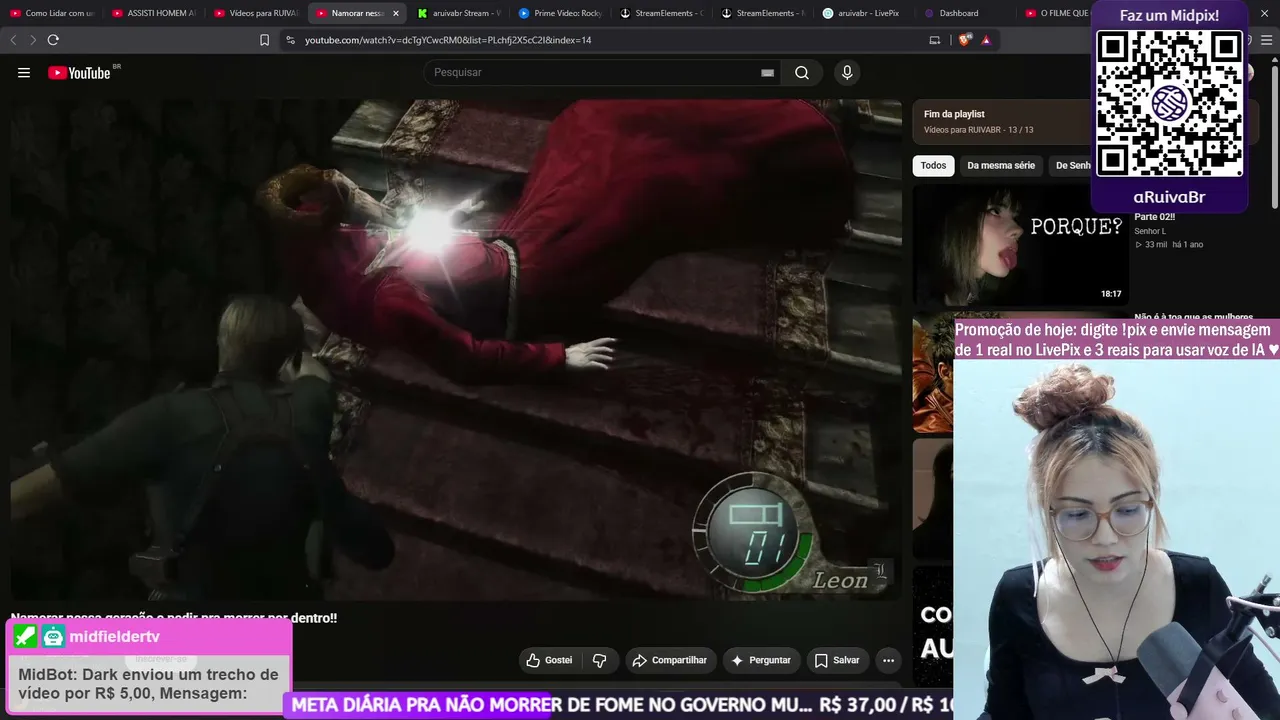Image resolution: width=1280 pixels, height=720 pixels.
Task: Click the cast screen icon in address bar
Action: coord(935,40)
